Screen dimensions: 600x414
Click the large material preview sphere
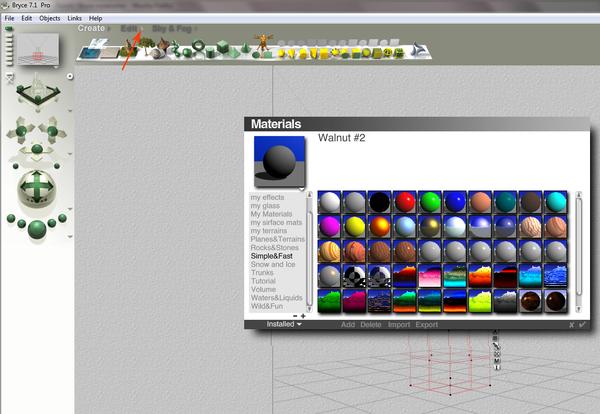pos(279,161)
